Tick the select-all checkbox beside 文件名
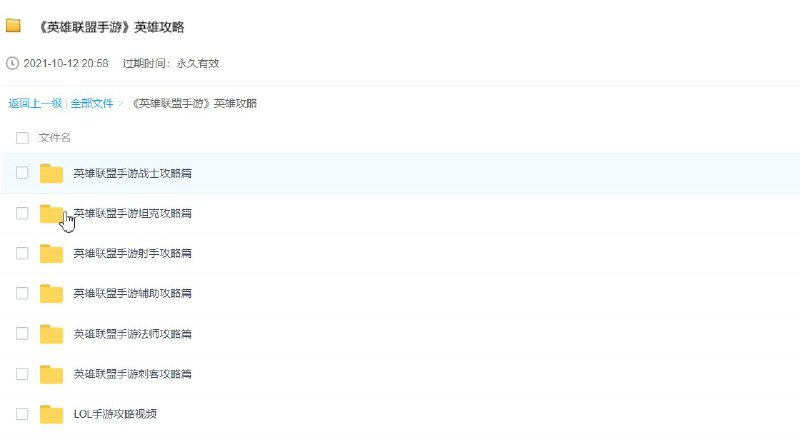 pyautogui.click(x=22, y=138)
